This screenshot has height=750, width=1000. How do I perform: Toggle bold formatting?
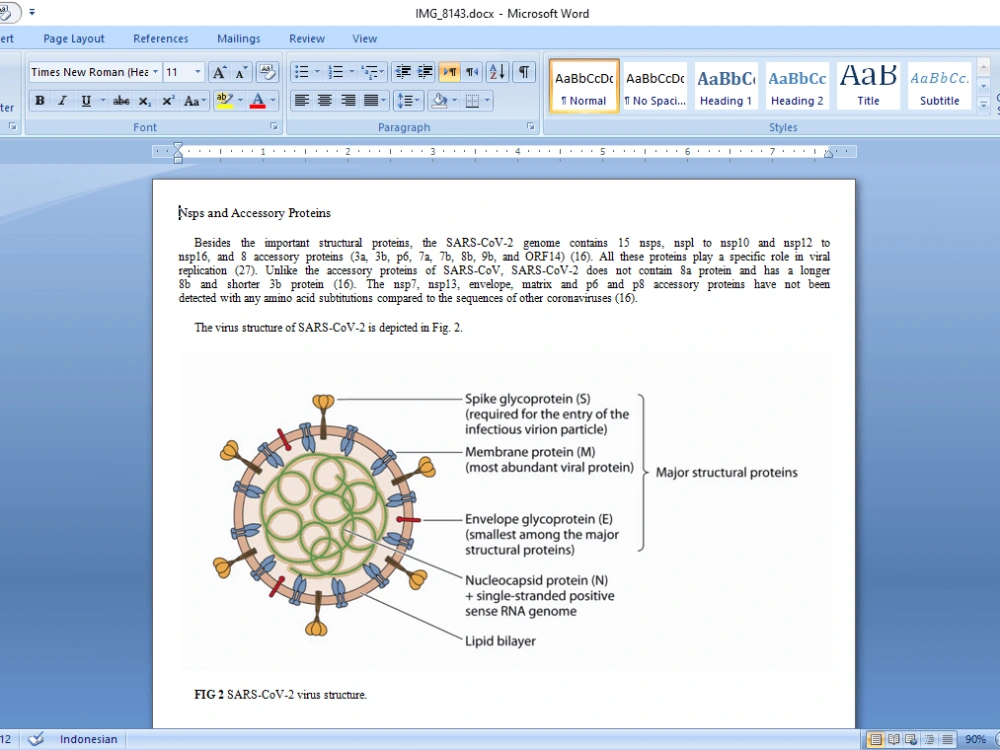point(40,100)
